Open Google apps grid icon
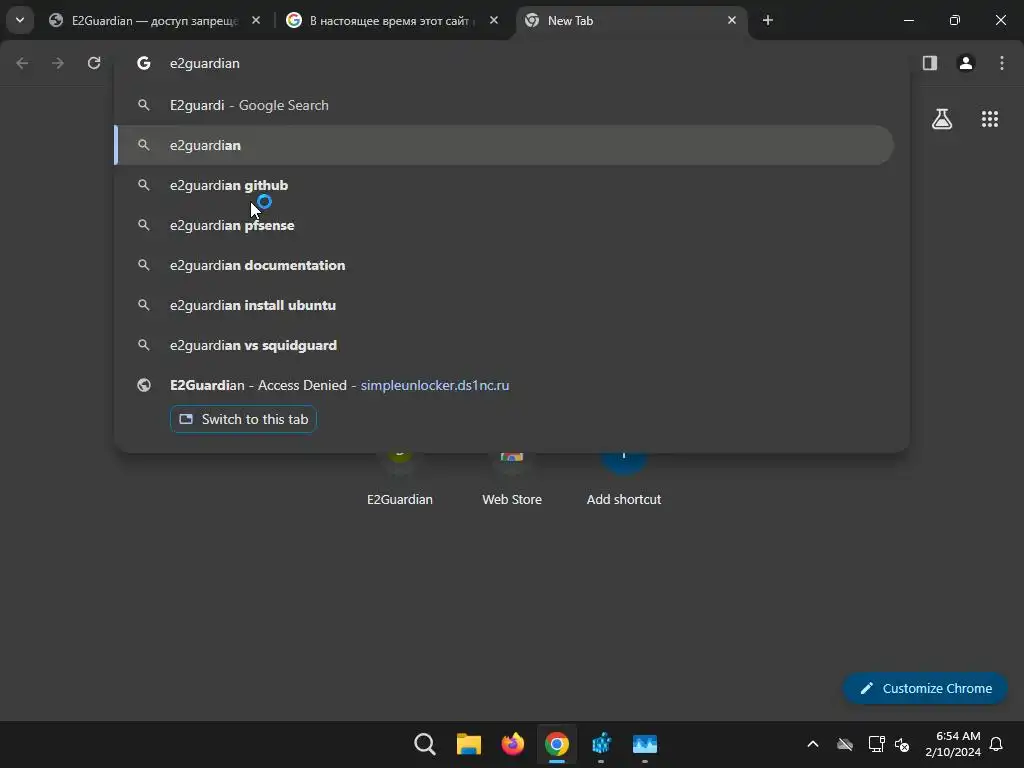 (990, 119)
